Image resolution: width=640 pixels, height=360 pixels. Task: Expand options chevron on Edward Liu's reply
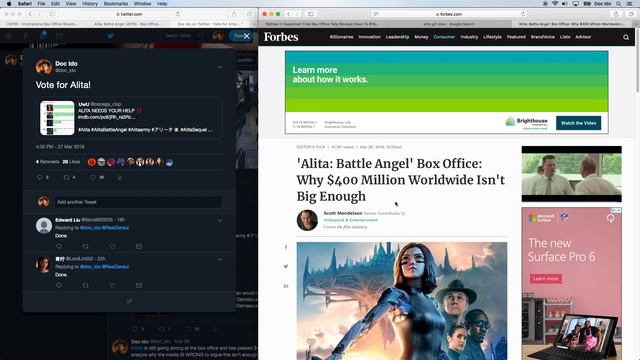[220, 220]
